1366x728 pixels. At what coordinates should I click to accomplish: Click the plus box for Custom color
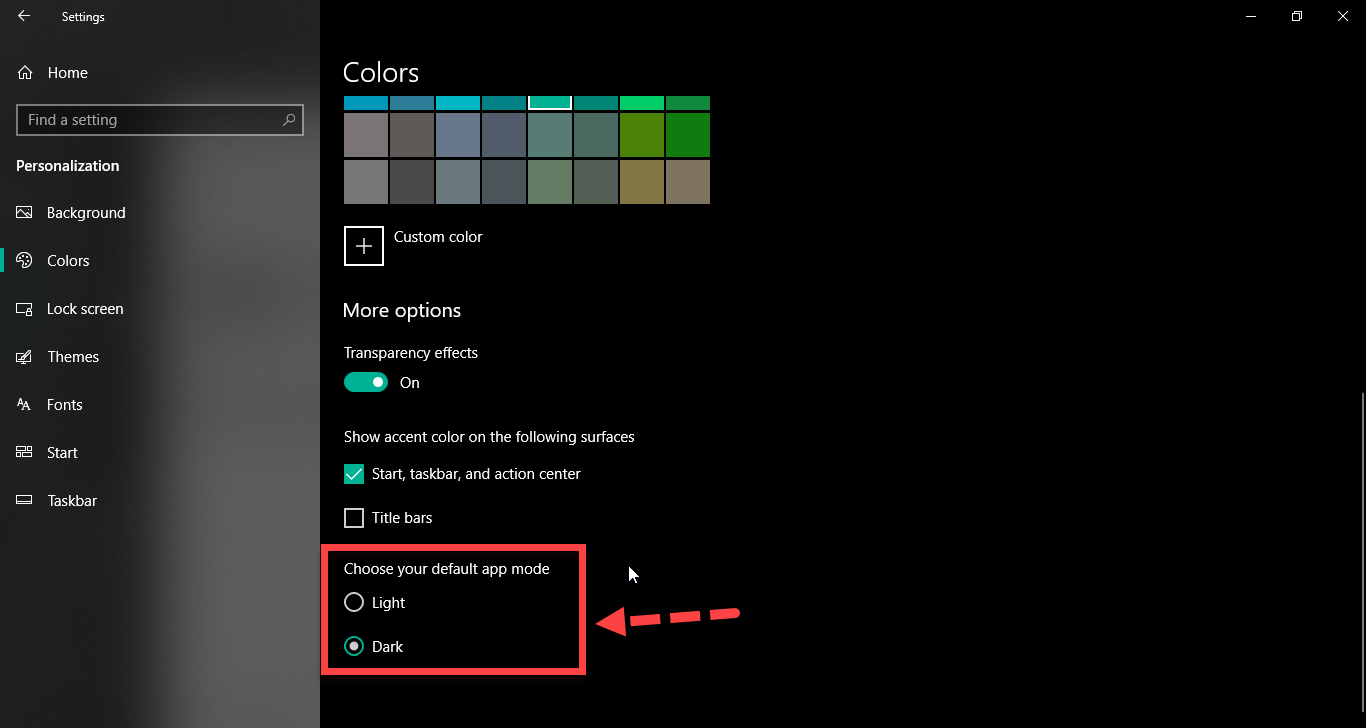[364, 246]
